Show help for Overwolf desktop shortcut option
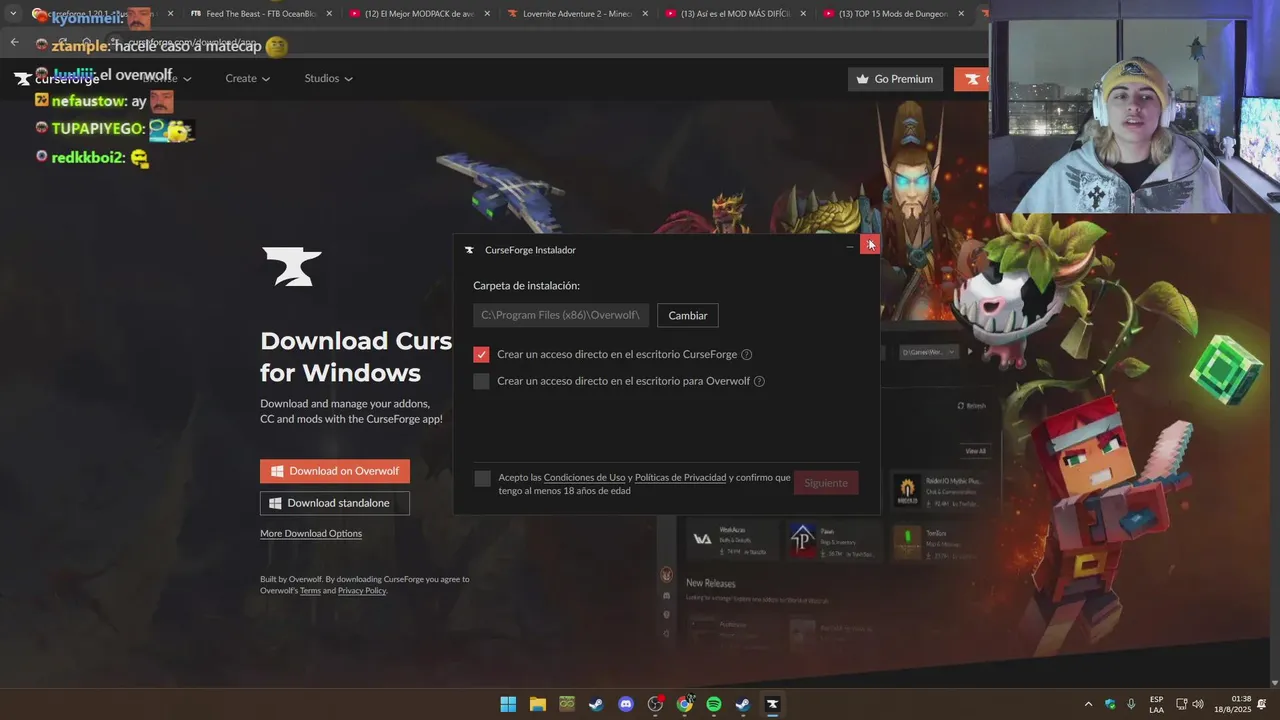This screenshot has height=720, width=1280. coord(759,381)
